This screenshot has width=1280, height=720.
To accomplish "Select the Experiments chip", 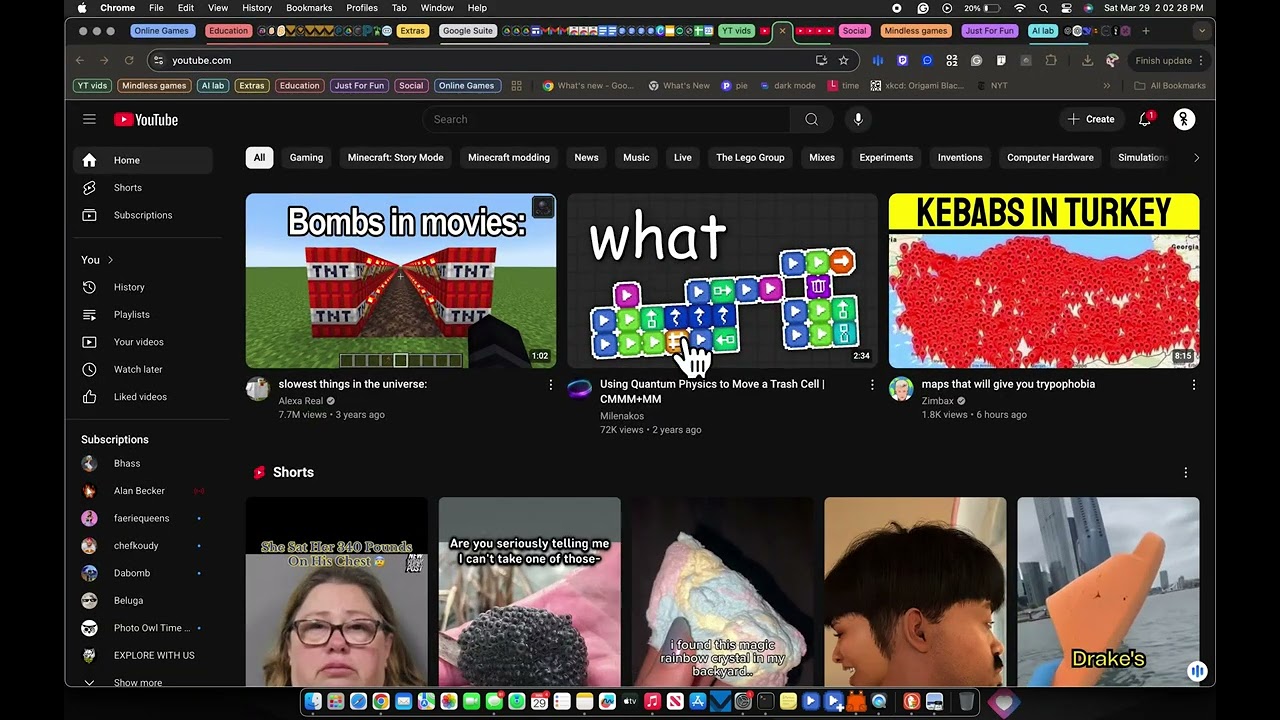I will [x=886, y=158].
